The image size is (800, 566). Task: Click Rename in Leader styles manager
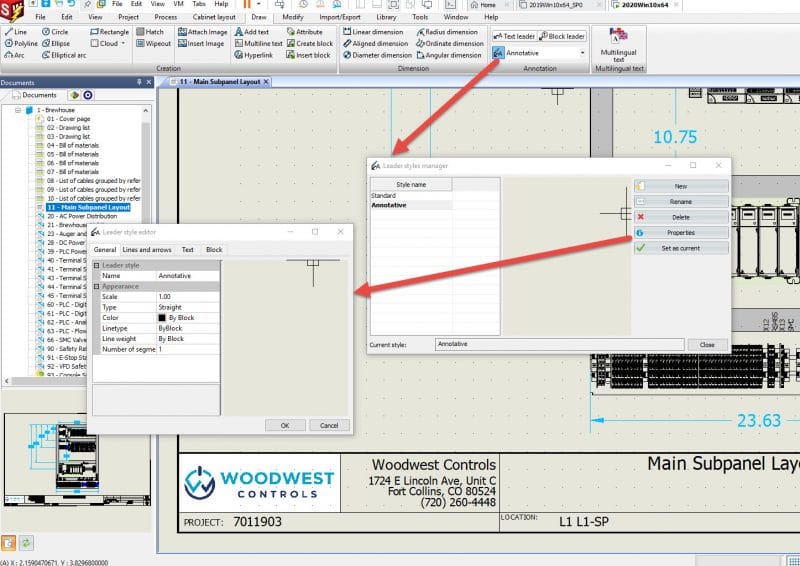(681, 202)
